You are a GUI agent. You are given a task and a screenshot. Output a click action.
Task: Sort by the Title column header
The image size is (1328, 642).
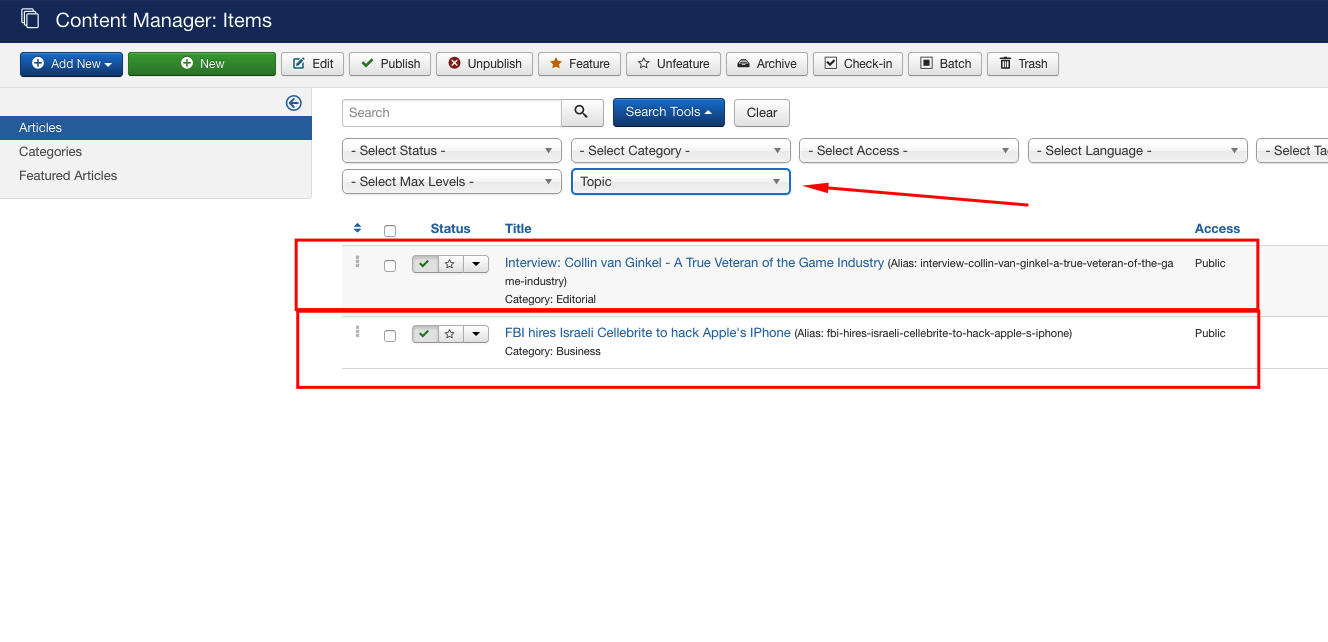[518, 229]
